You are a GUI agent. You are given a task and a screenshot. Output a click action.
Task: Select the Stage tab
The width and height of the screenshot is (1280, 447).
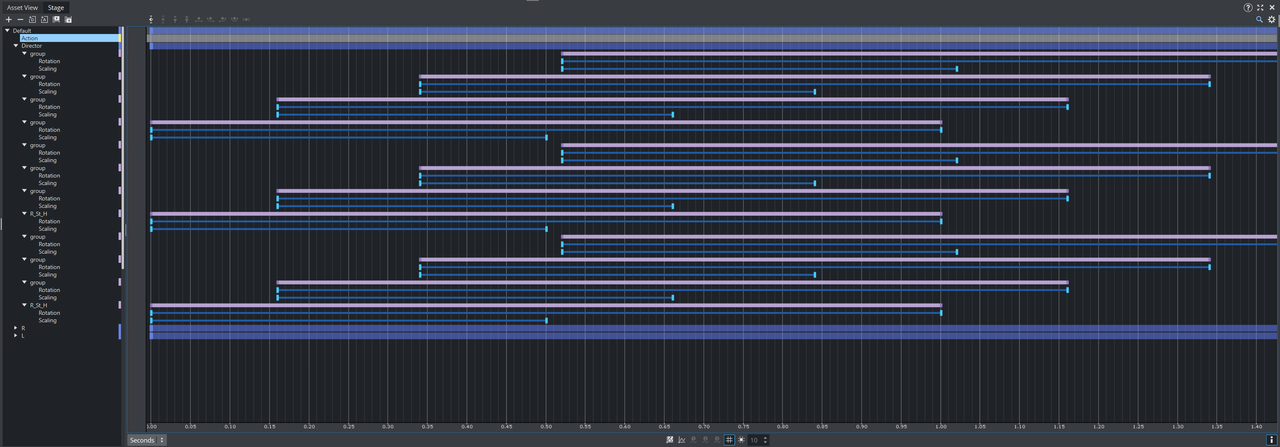coord(57,7)
